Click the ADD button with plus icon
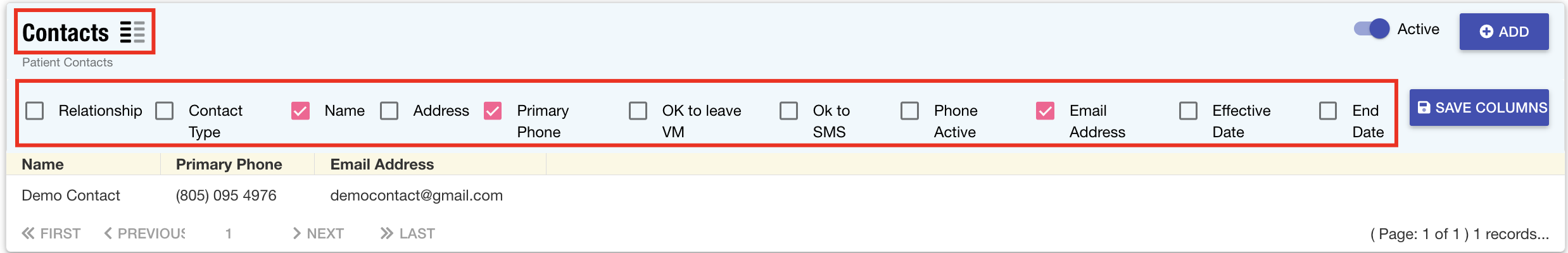This screenshot has width=1568, height=253. (1503, 32)
